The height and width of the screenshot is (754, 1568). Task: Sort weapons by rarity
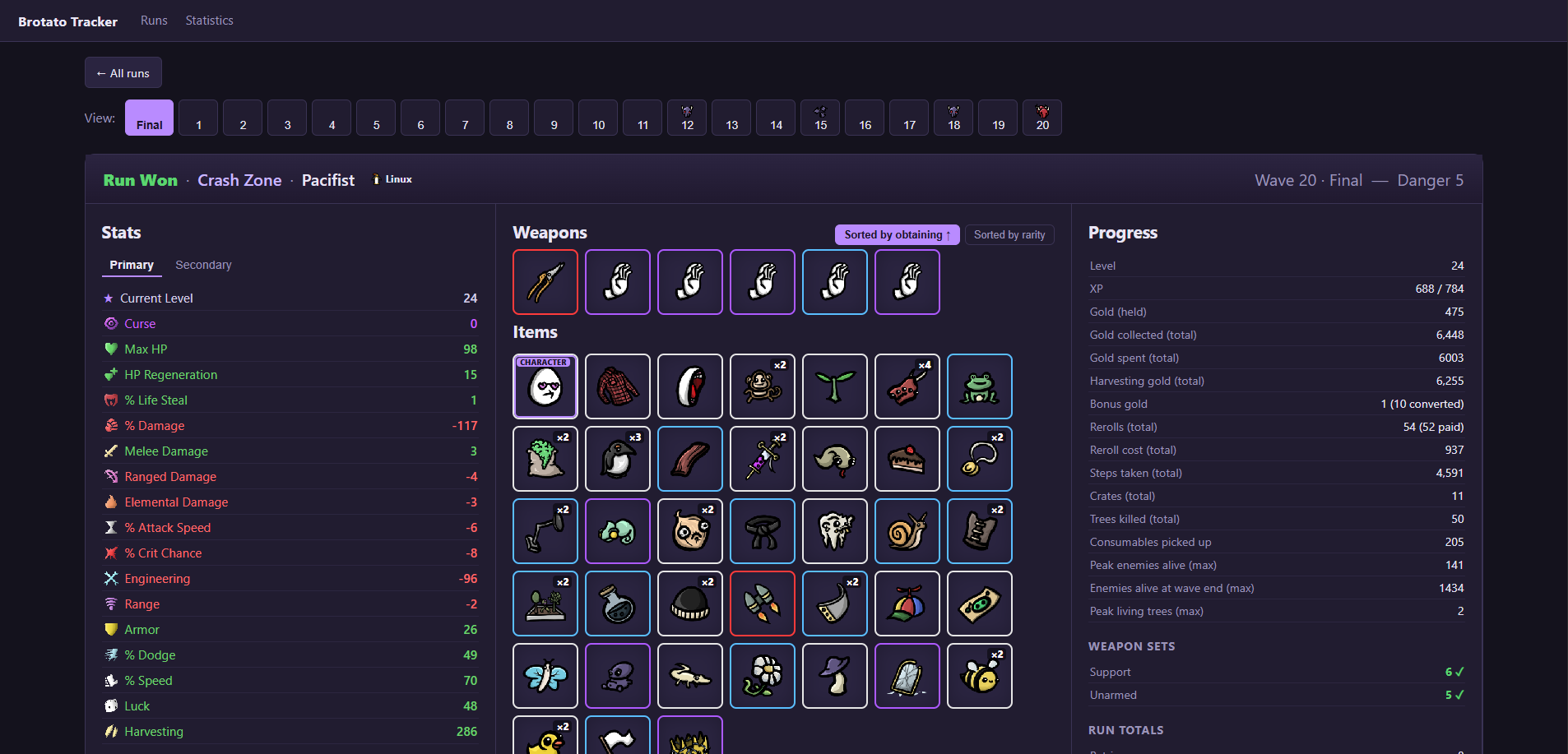1009,234
